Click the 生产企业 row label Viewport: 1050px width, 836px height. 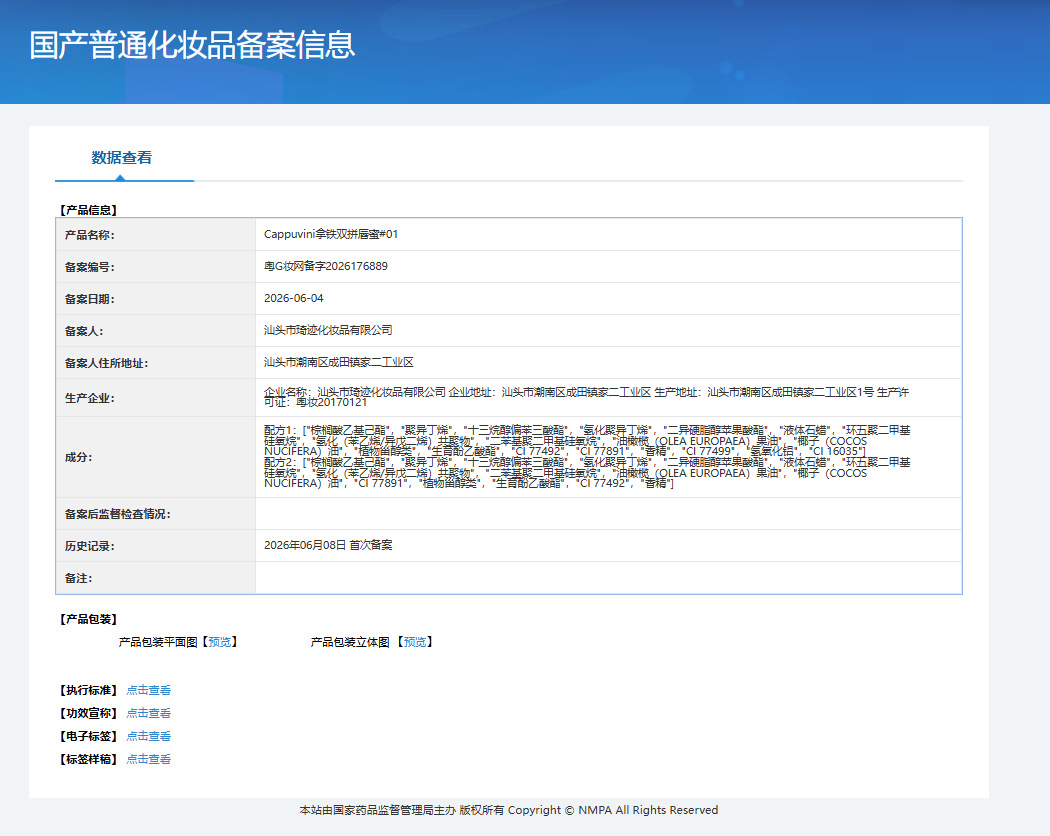tap(90, 398)
